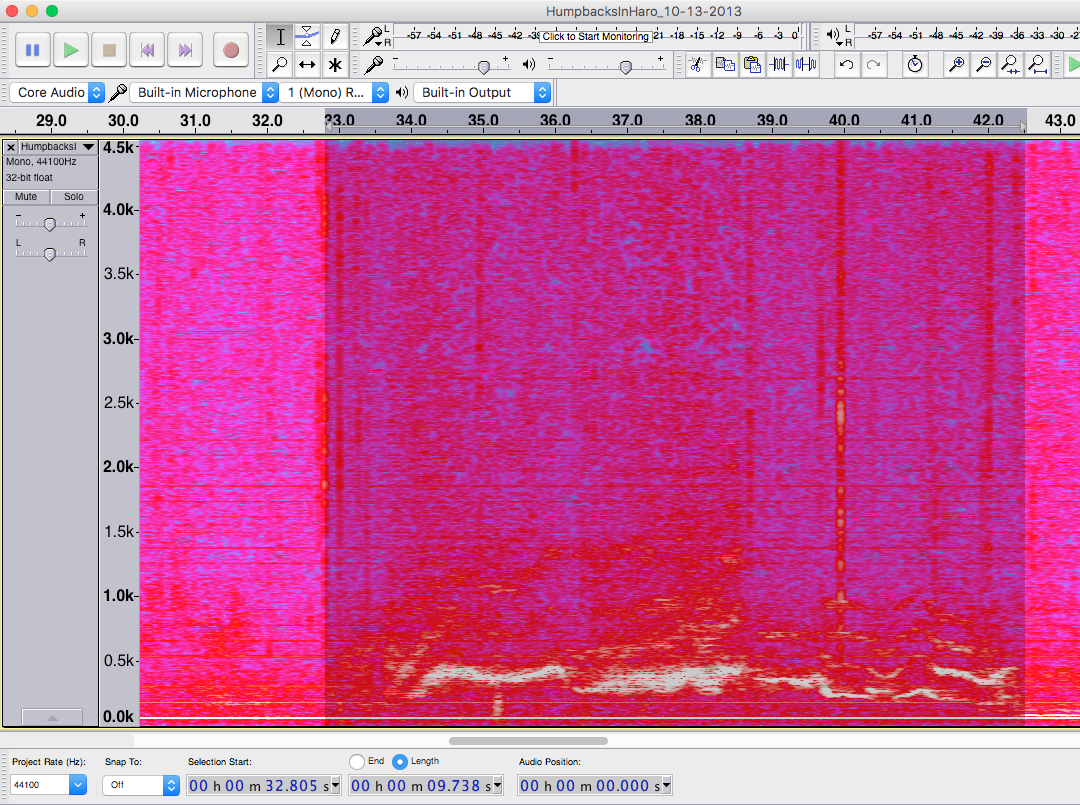The width and height of the screenshot is (1080, 805).
Task: Select the Draw pencil tool
Action: 334,37
